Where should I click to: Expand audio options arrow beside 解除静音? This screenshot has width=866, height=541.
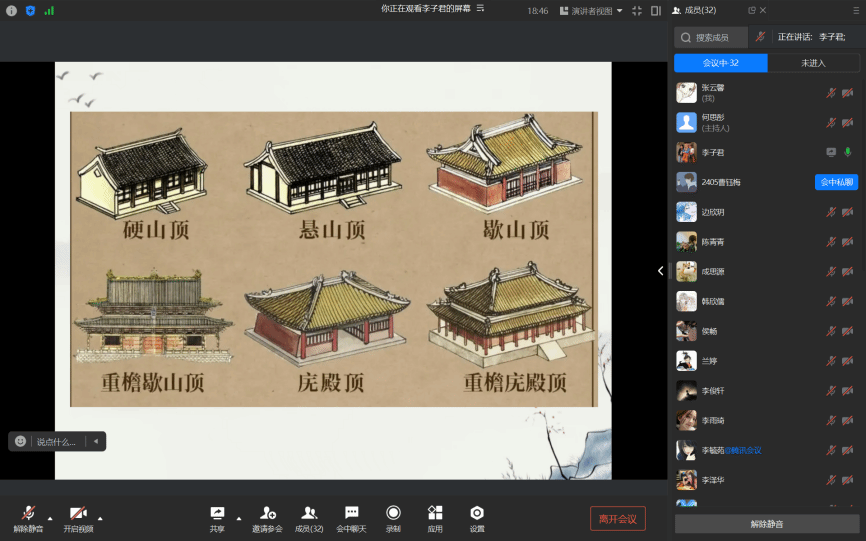(50, 518)
